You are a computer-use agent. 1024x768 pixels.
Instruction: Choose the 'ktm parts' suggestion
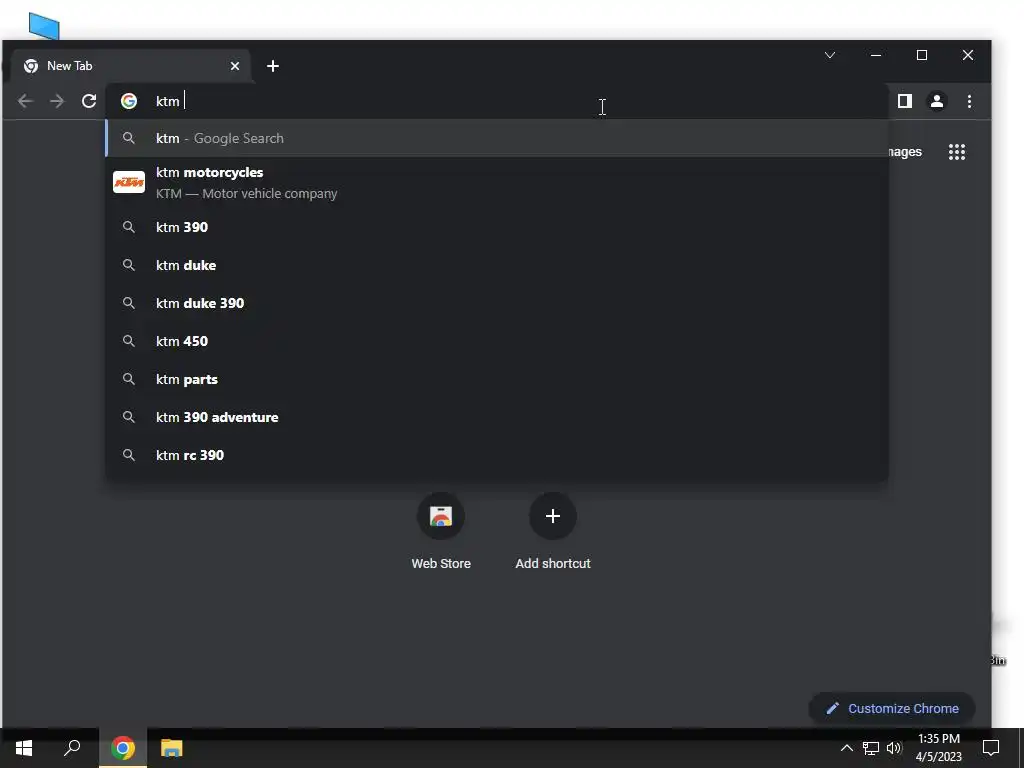(496, 379)
